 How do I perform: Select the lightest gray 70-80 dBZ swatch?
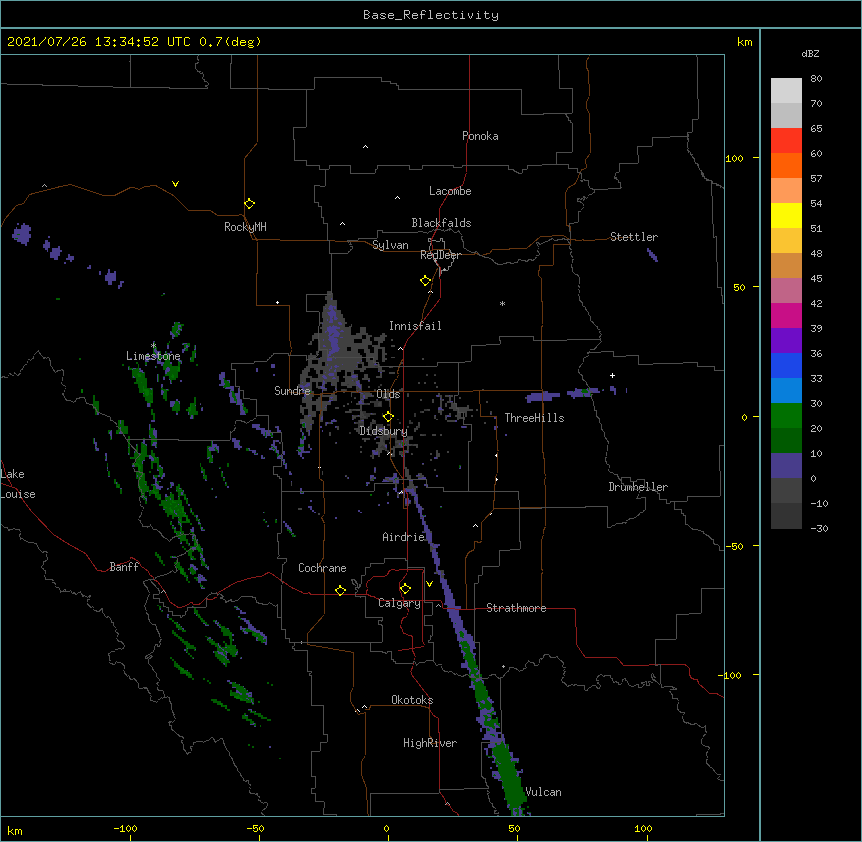point(786,91)
